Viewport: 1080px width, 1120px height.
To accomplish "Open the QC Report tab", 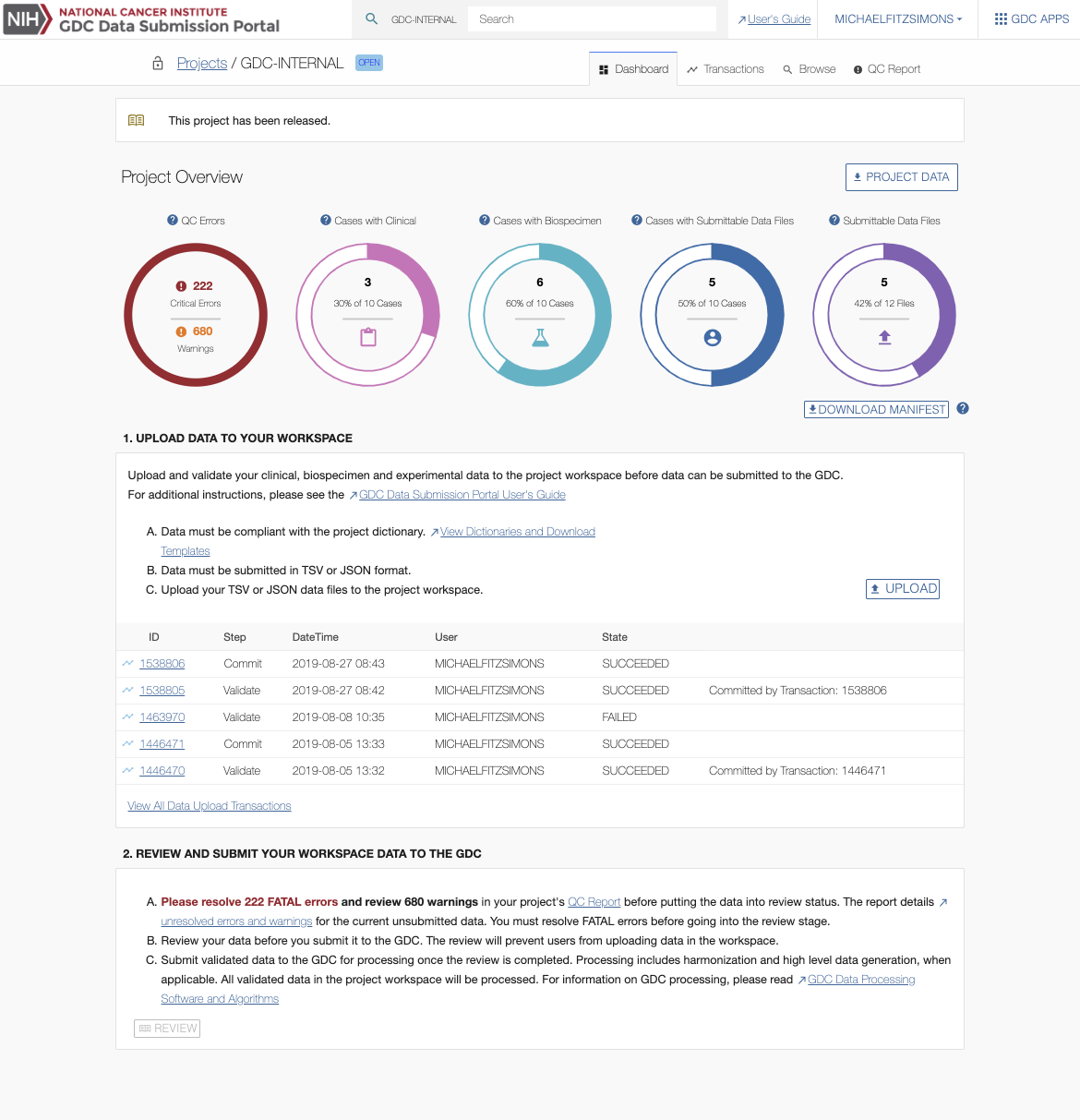I will [886, 69].
